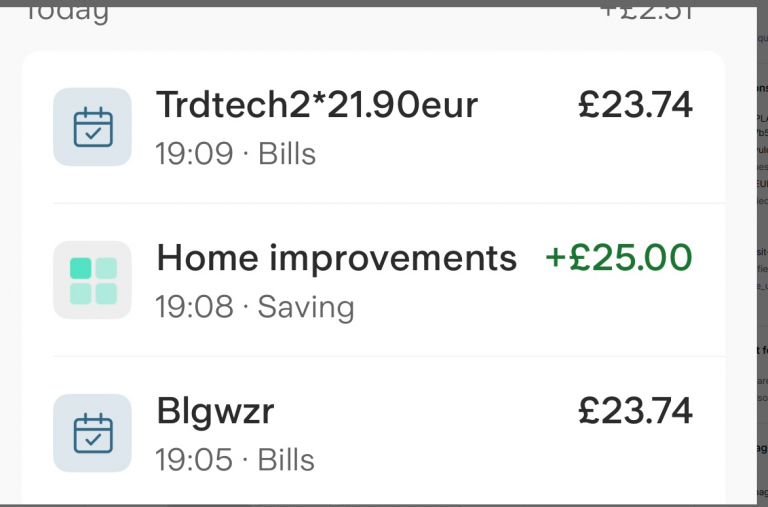Click the checkmark inside Trdtech2 calendar icon
This screenshot has width=768, height=507.
(x=93, y=133)
